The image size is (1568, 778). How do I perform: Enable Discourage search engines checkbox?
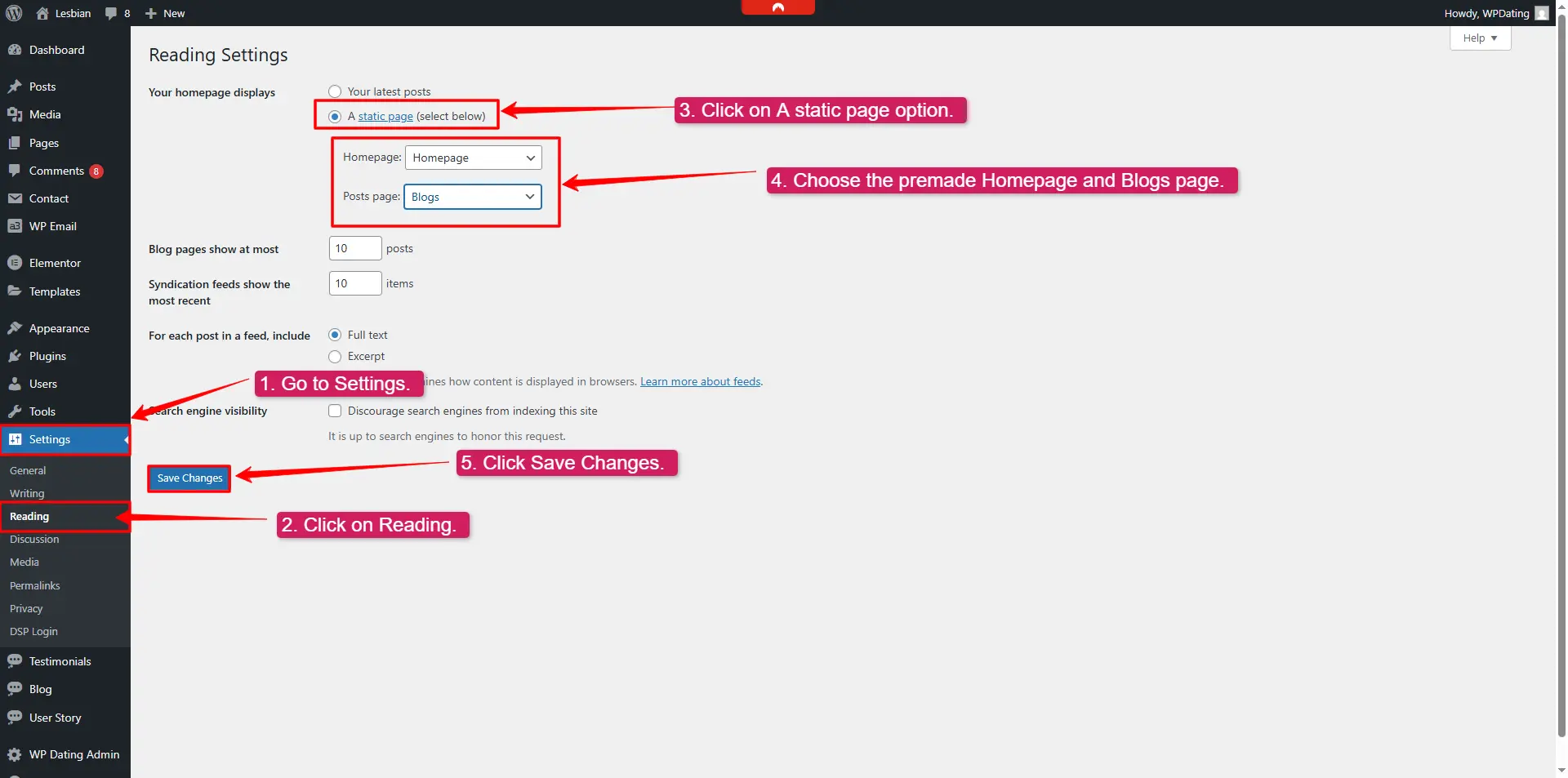[x=335, y=411]
